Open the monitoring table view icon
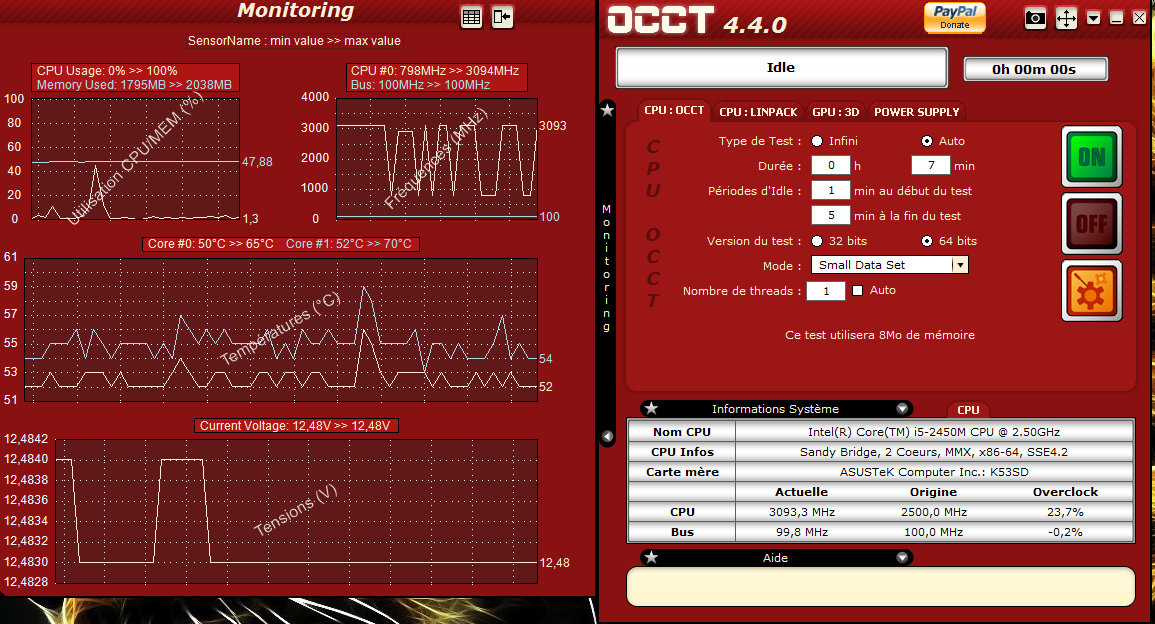Image resolution: width=1155 pixels, height=624 pixels. [x=471, y=17]
